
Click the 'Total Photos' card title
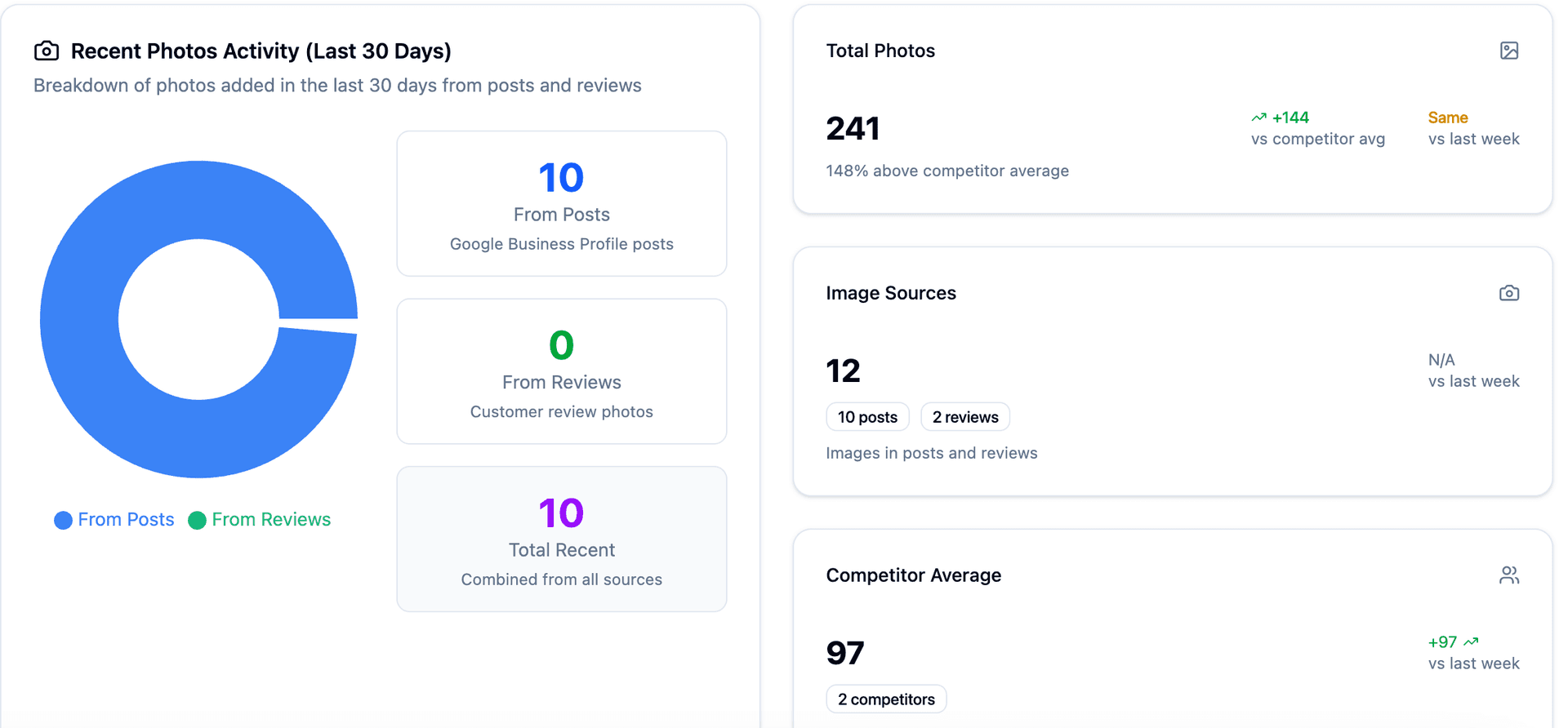[x=880, y=51]
